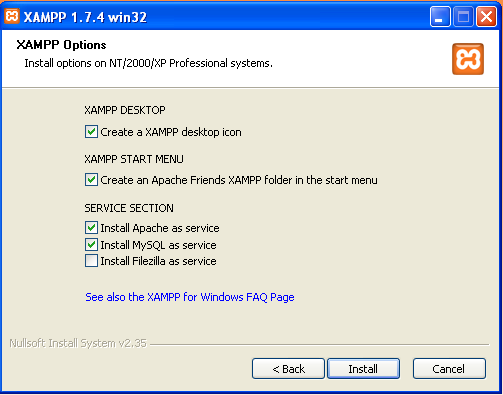Click the Install button
Screen dimensions: 503x395
[363, 369]
